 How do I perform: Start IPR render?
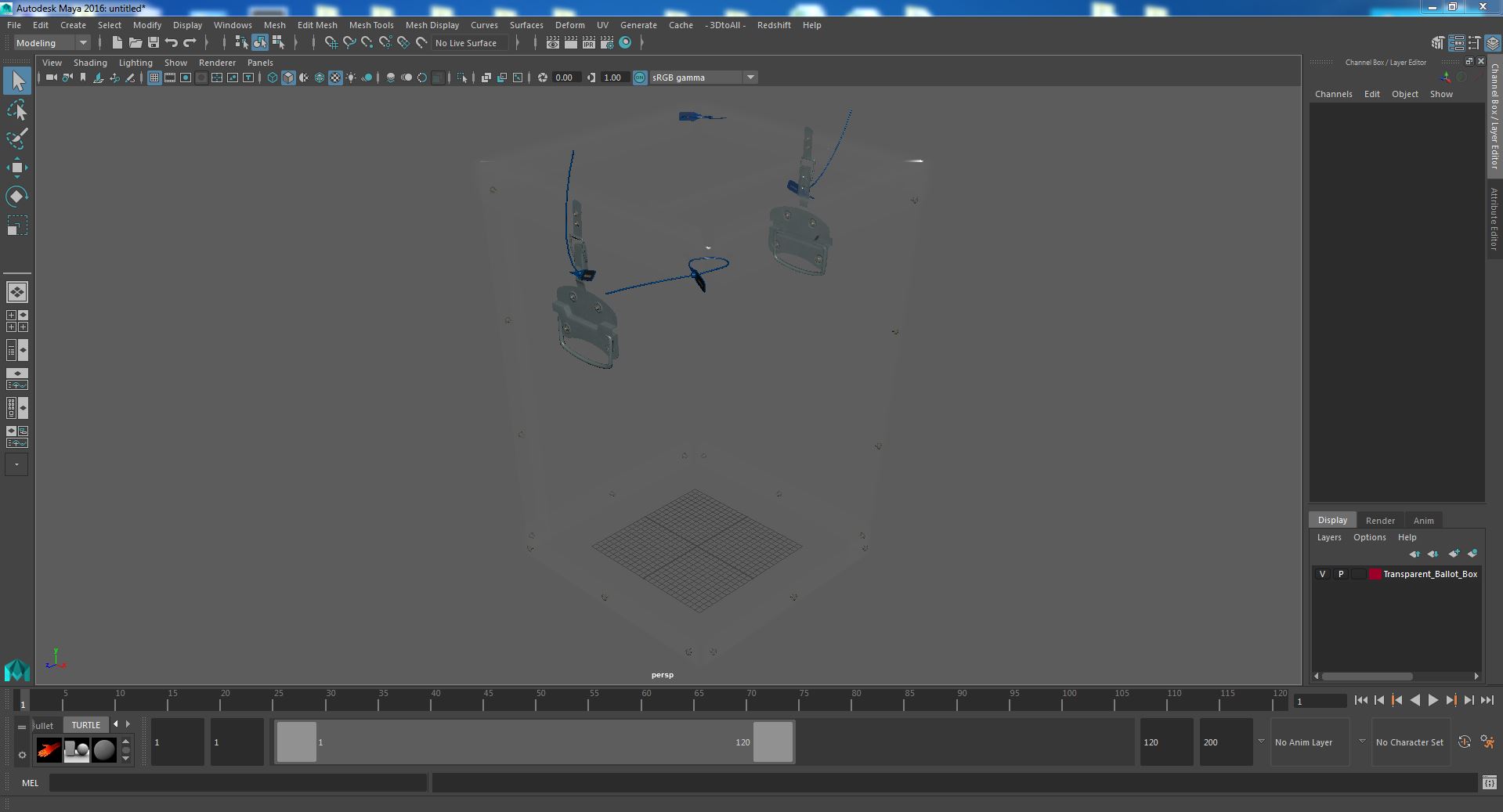(589, 43)
